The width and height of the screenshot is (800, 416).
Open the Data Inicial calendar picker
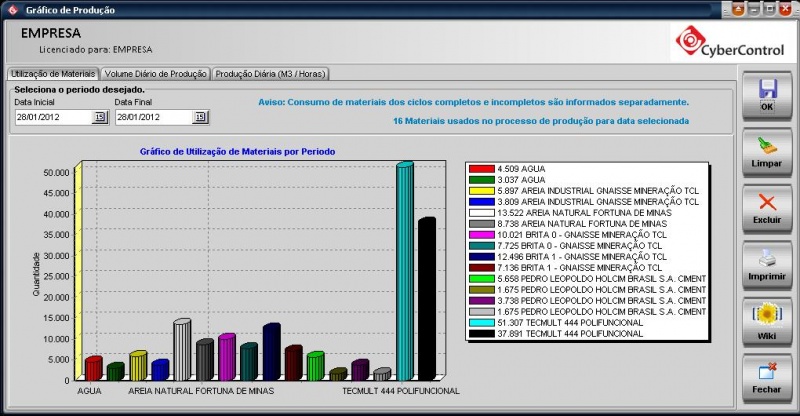pos(99,117)
